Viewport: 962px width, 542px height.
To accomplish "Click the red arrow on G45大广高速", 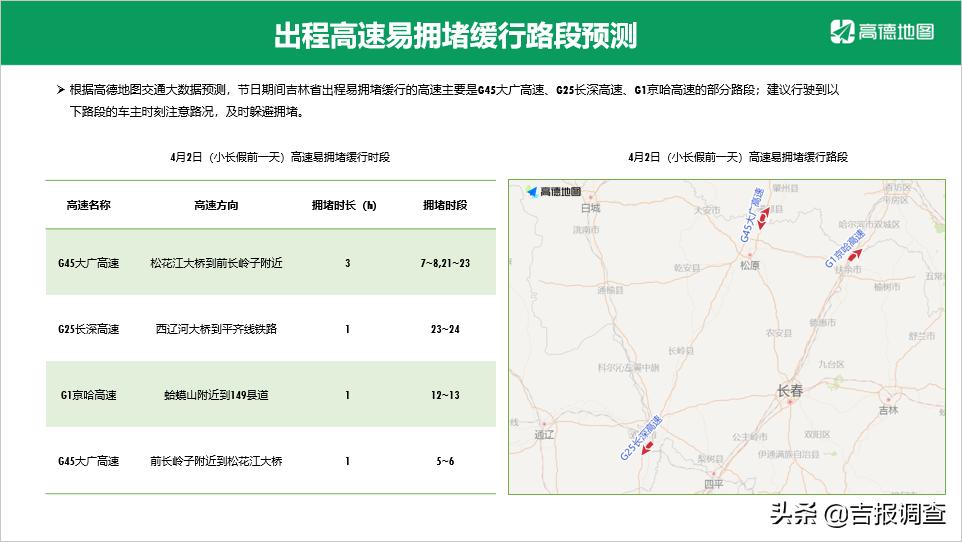I will point(763,217).
